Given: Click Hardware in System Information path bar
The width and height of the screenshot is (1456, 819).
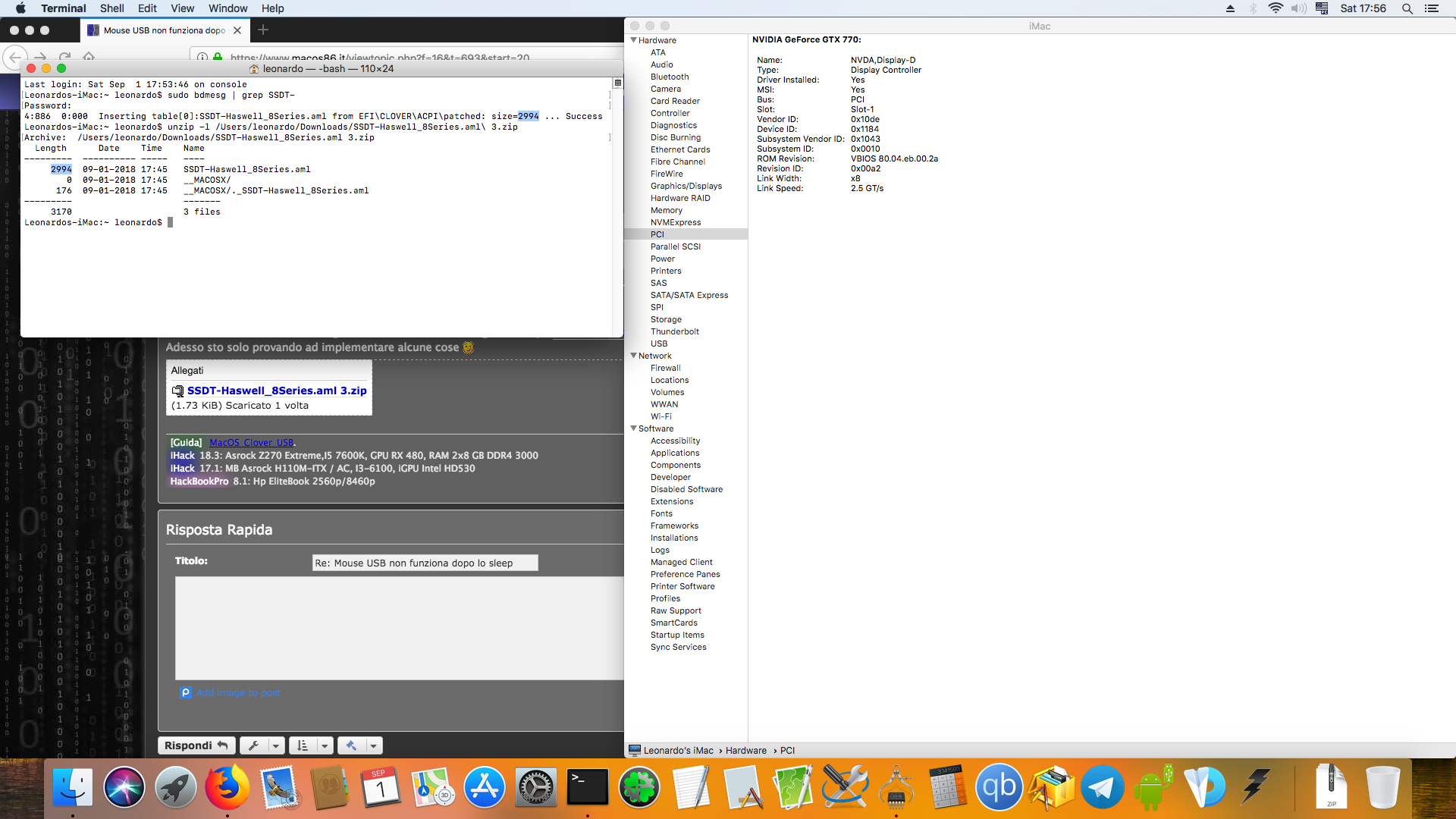Looking at the screenshot, I should (x=745, y=750).
